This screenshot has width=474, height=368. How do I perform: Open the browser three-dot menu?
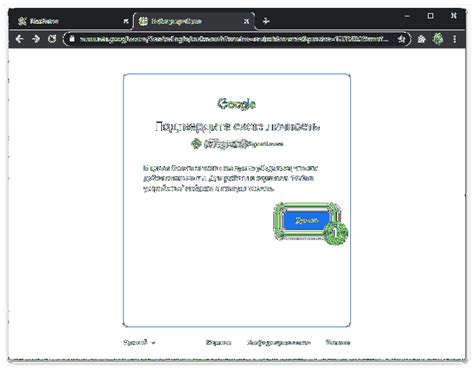pos(454,39)
